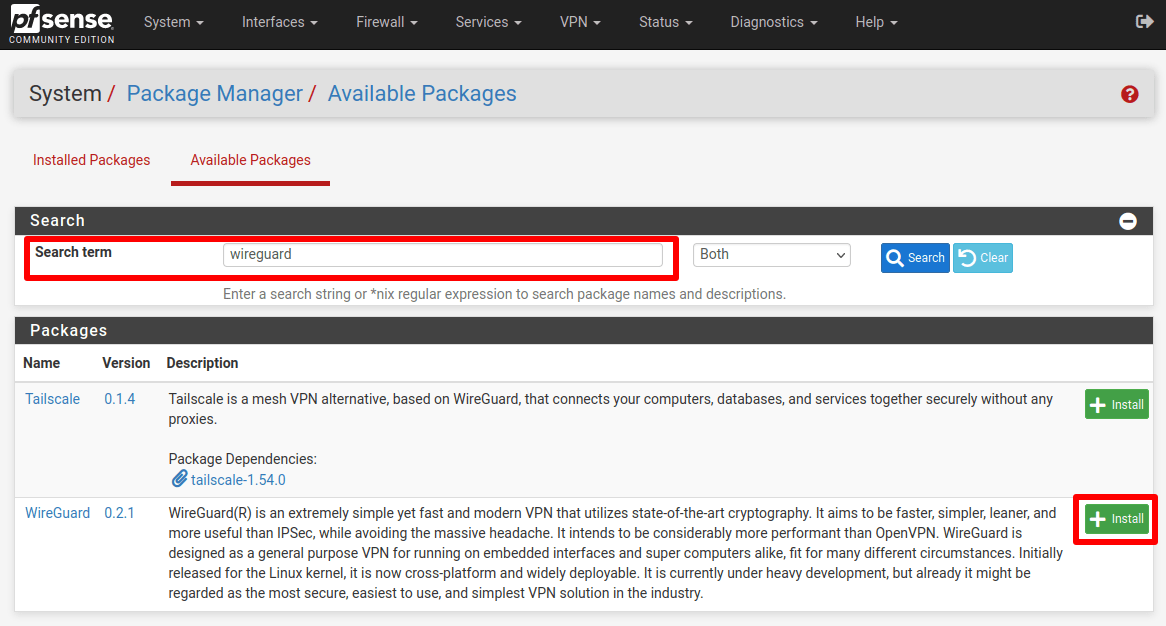Collapse the Search panel with minus icon
The width and height of the screenshot is (1166, 626).
(1127, 221)
